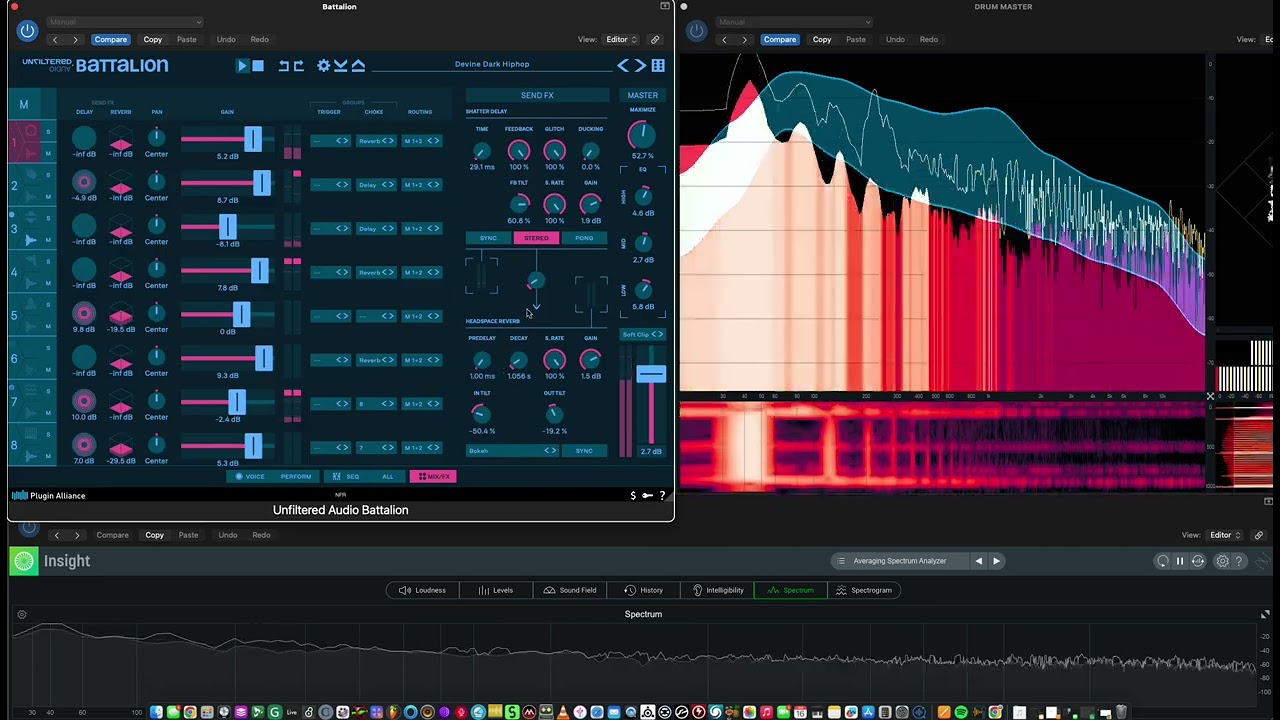Click Shatter Delay Feedback knob
The width and height of the screenshot is (1280, 720).
pos(518,151)
